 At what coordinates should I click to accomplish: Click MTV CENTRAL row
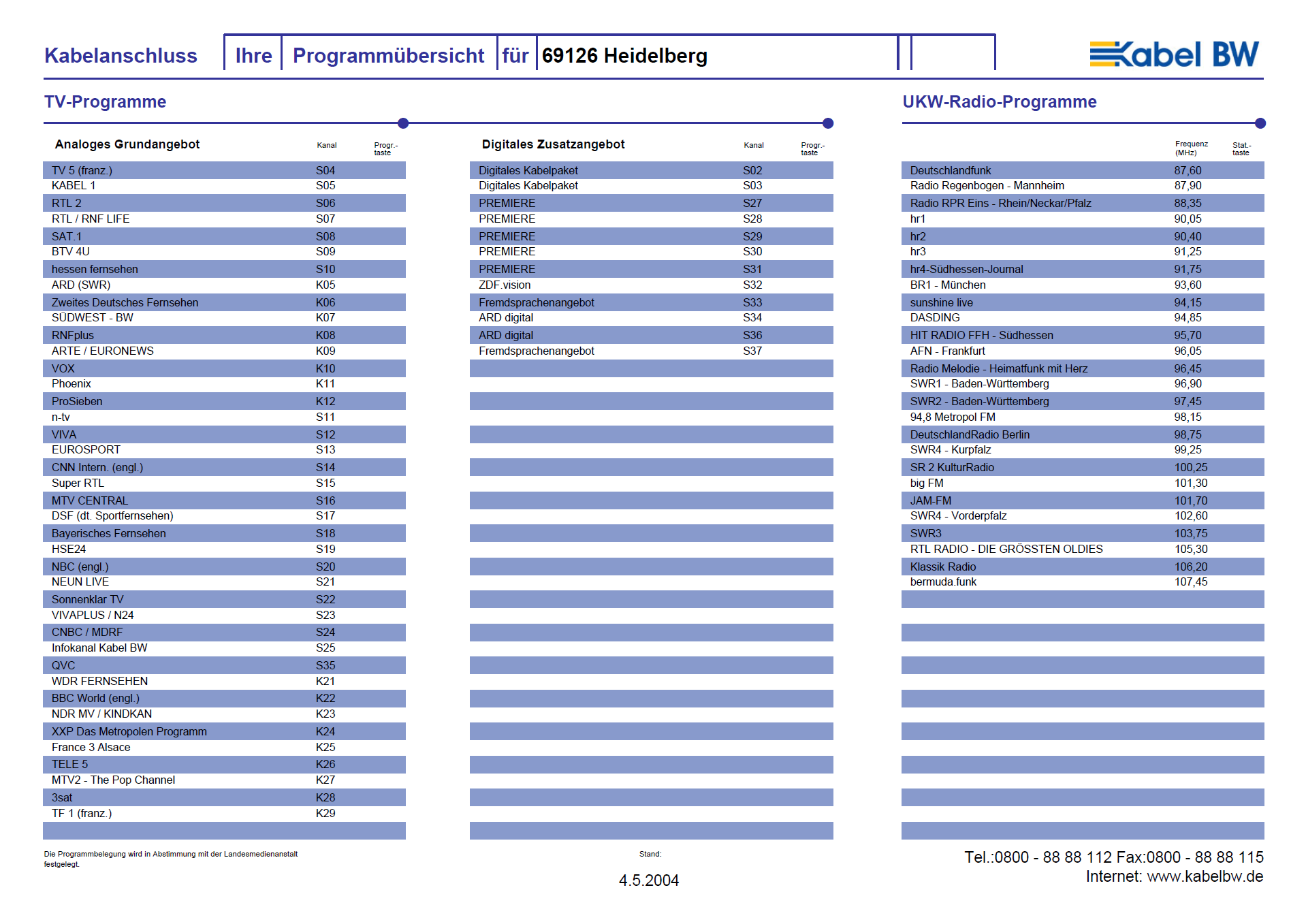click(x=224, y=500)
